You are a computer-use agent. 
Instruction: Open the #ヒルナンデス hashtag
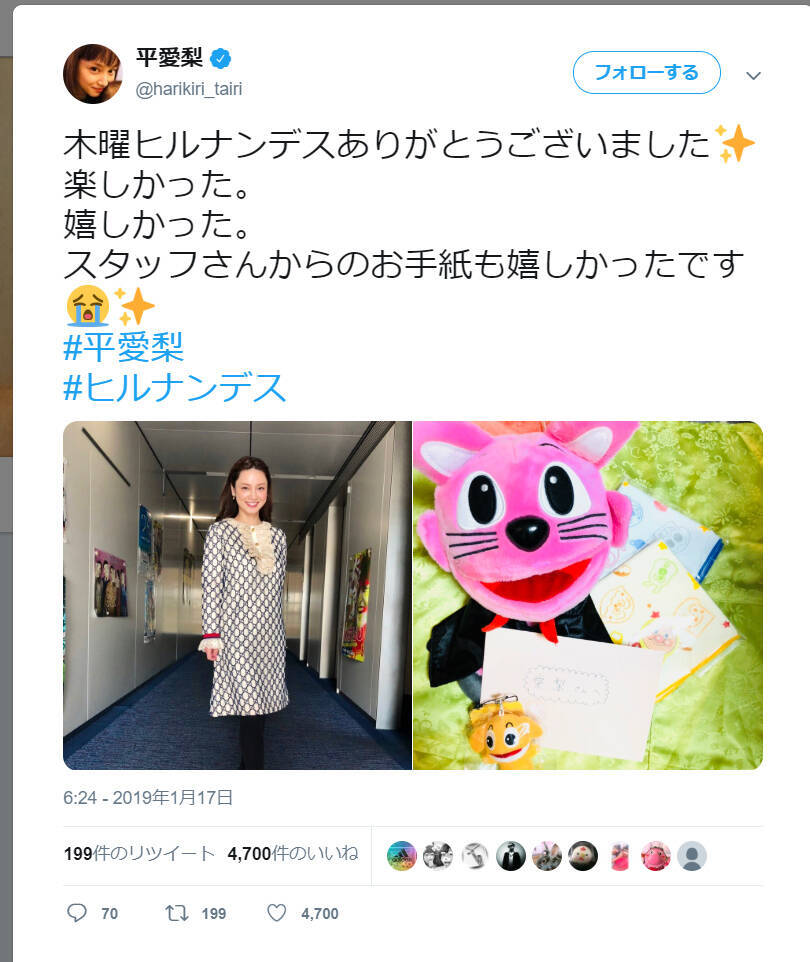tap(175, 388)
